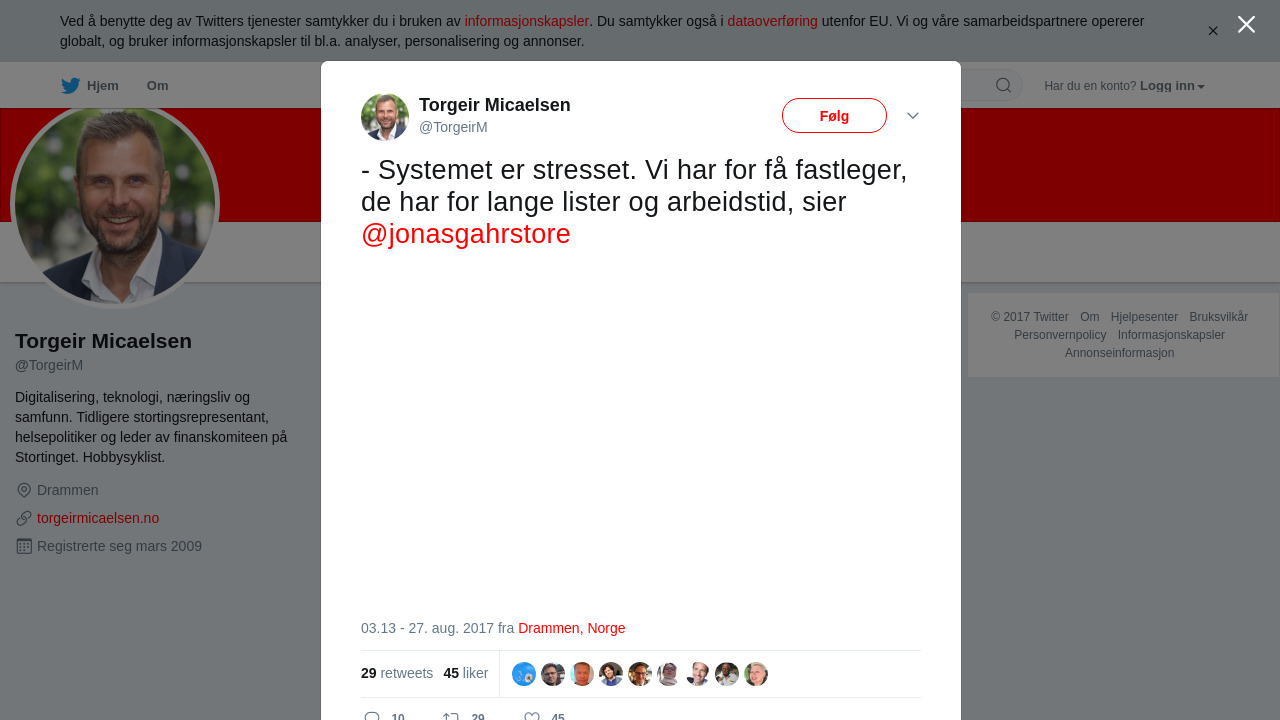
Task: Open the Om menu item
Action: 157,86
